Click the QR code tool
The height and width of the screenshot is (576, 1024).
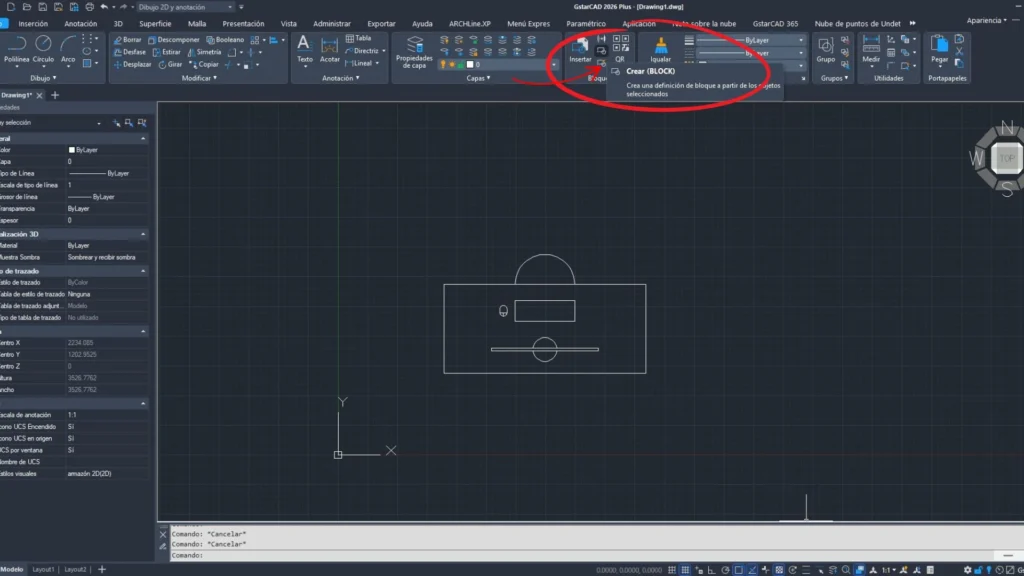click(620, 50)
